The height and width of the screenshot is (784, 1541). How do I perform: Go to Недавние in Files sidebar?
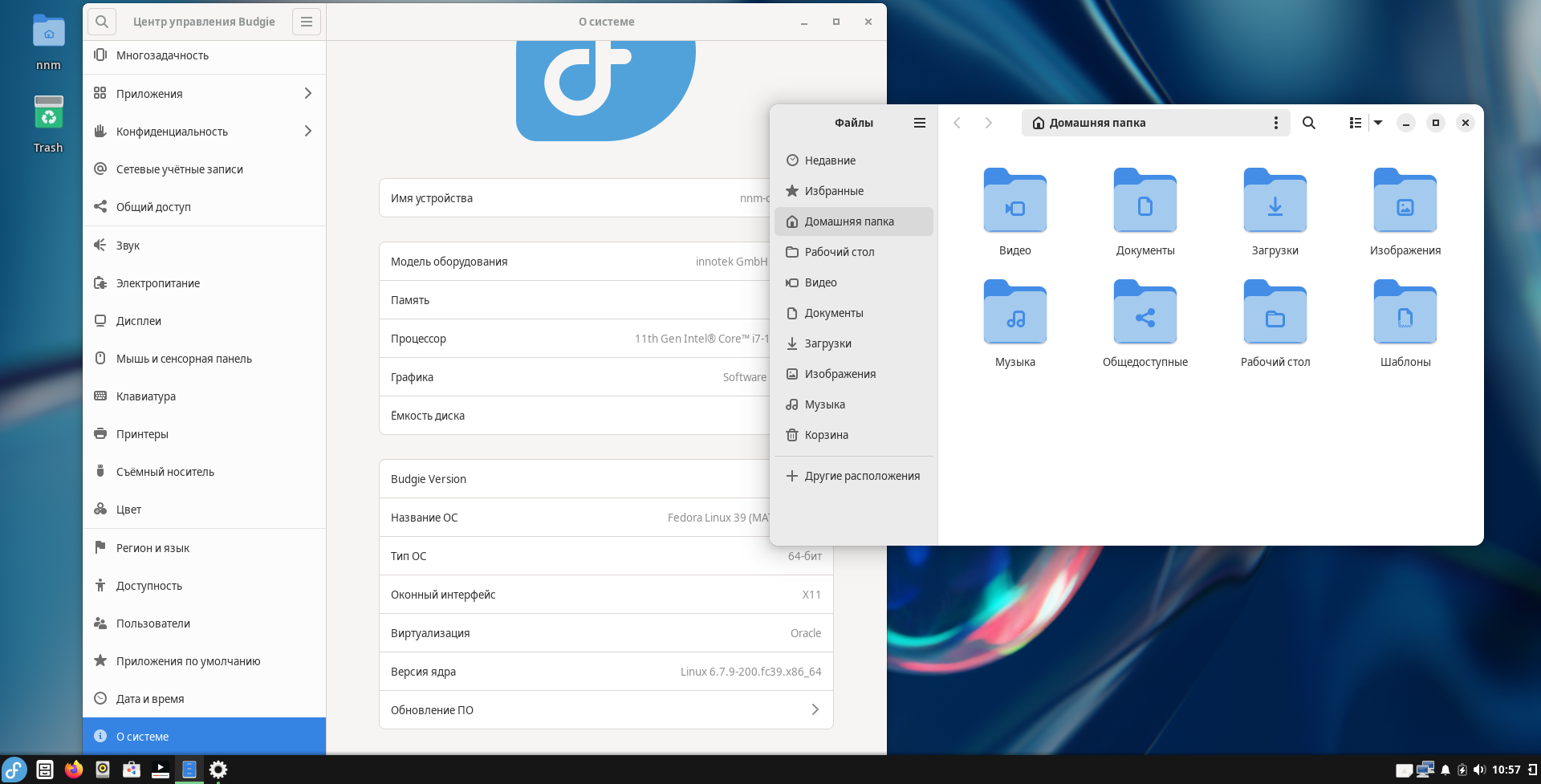pyautogui.click(x=830, y=160)
